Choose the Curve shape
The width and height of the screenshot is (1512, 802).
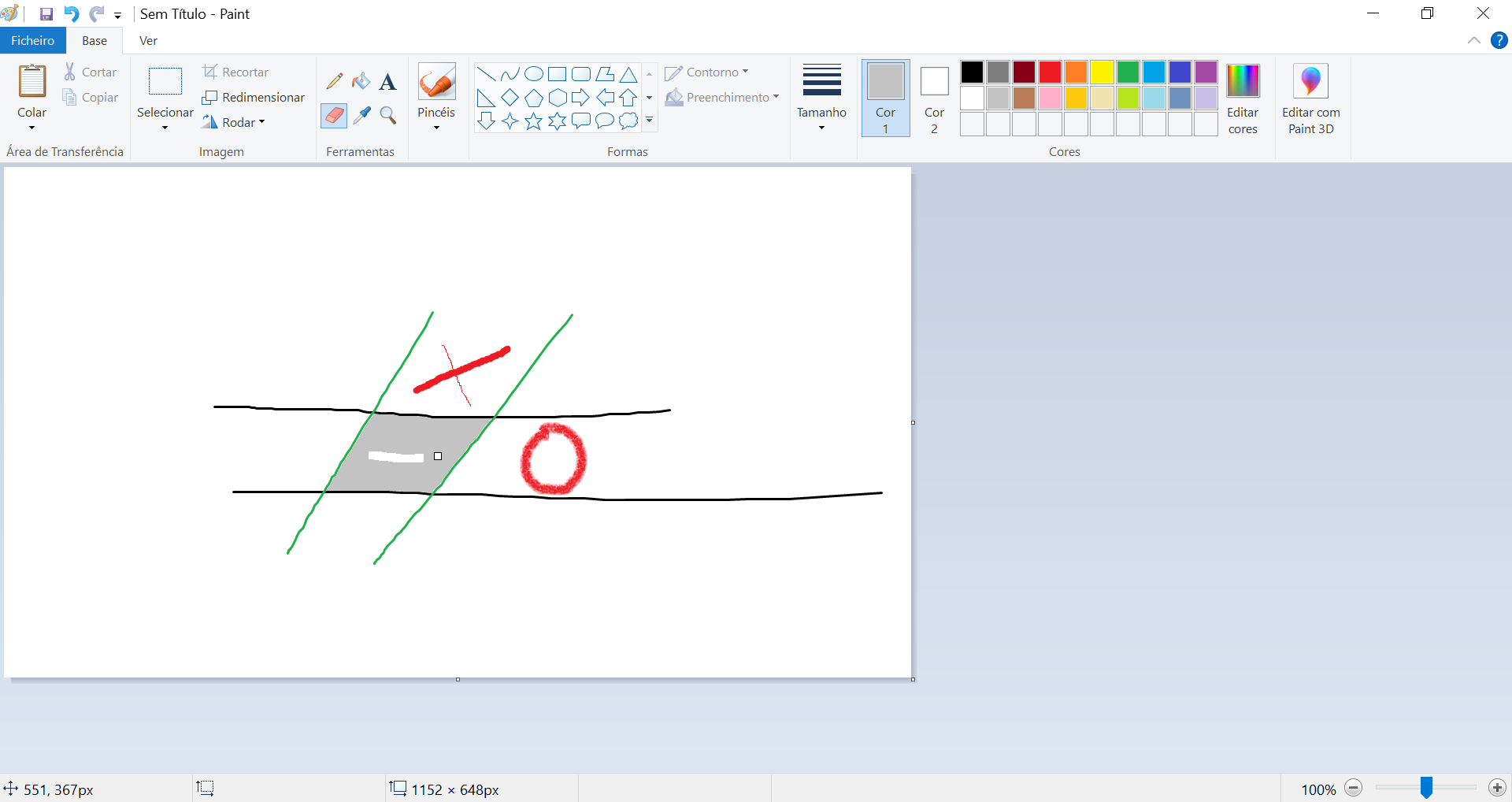click(510, 74)
